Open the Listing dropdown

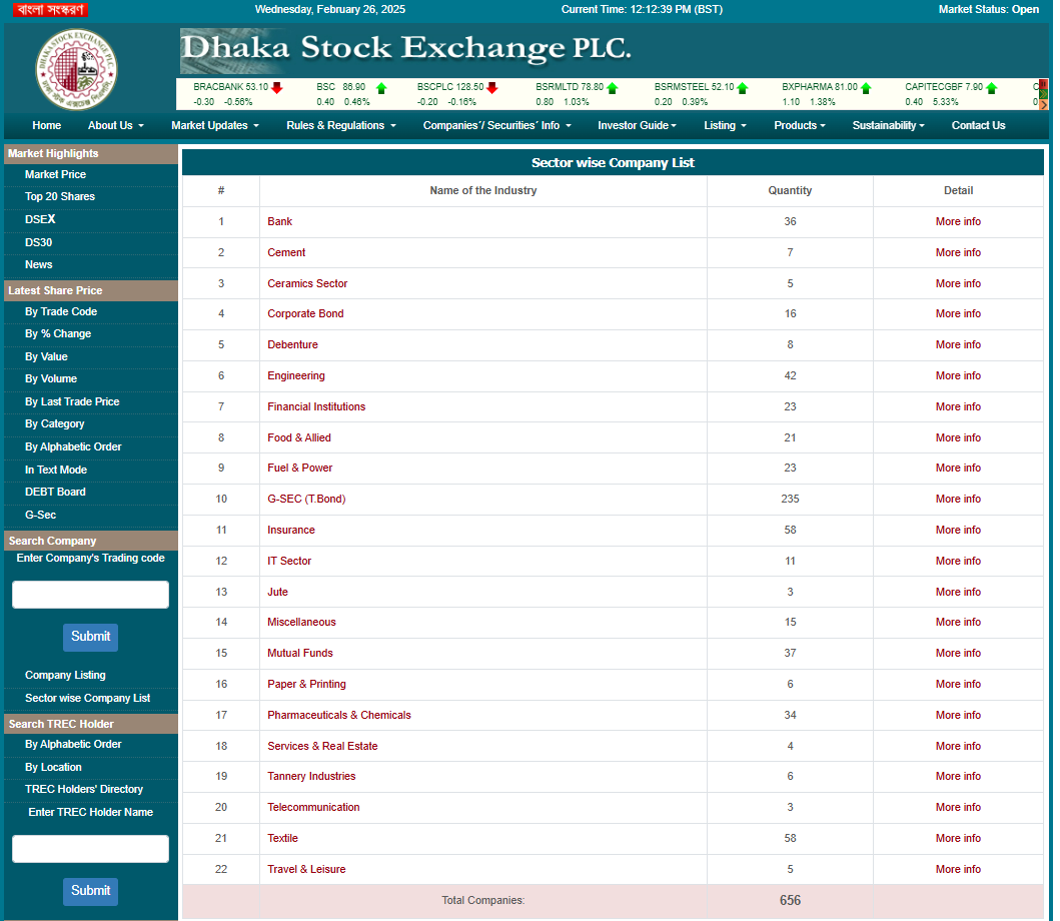[725, 126]
